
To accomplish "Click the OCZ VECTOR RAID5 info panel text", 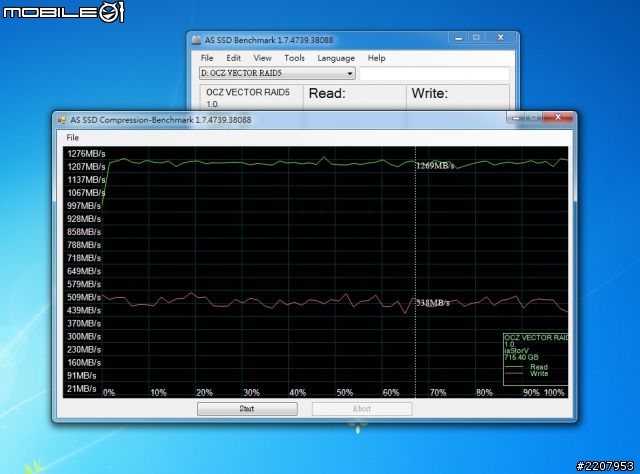I will click(248, 92).
